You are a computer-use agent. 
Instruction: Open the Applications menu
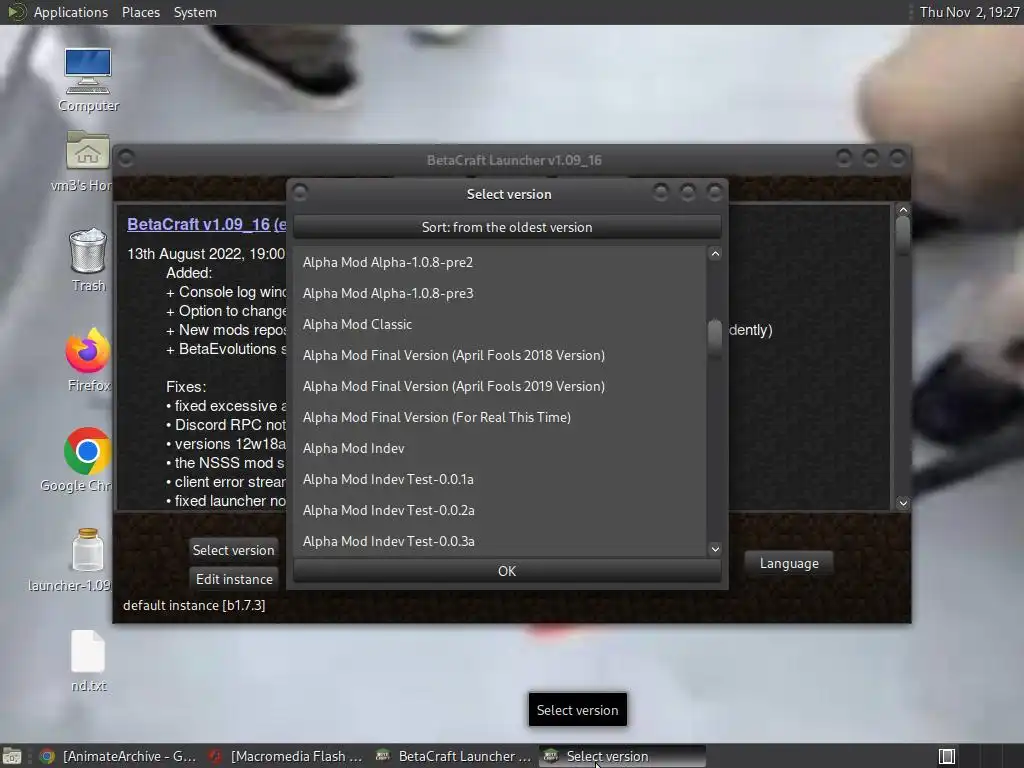[x=71, y=12]
